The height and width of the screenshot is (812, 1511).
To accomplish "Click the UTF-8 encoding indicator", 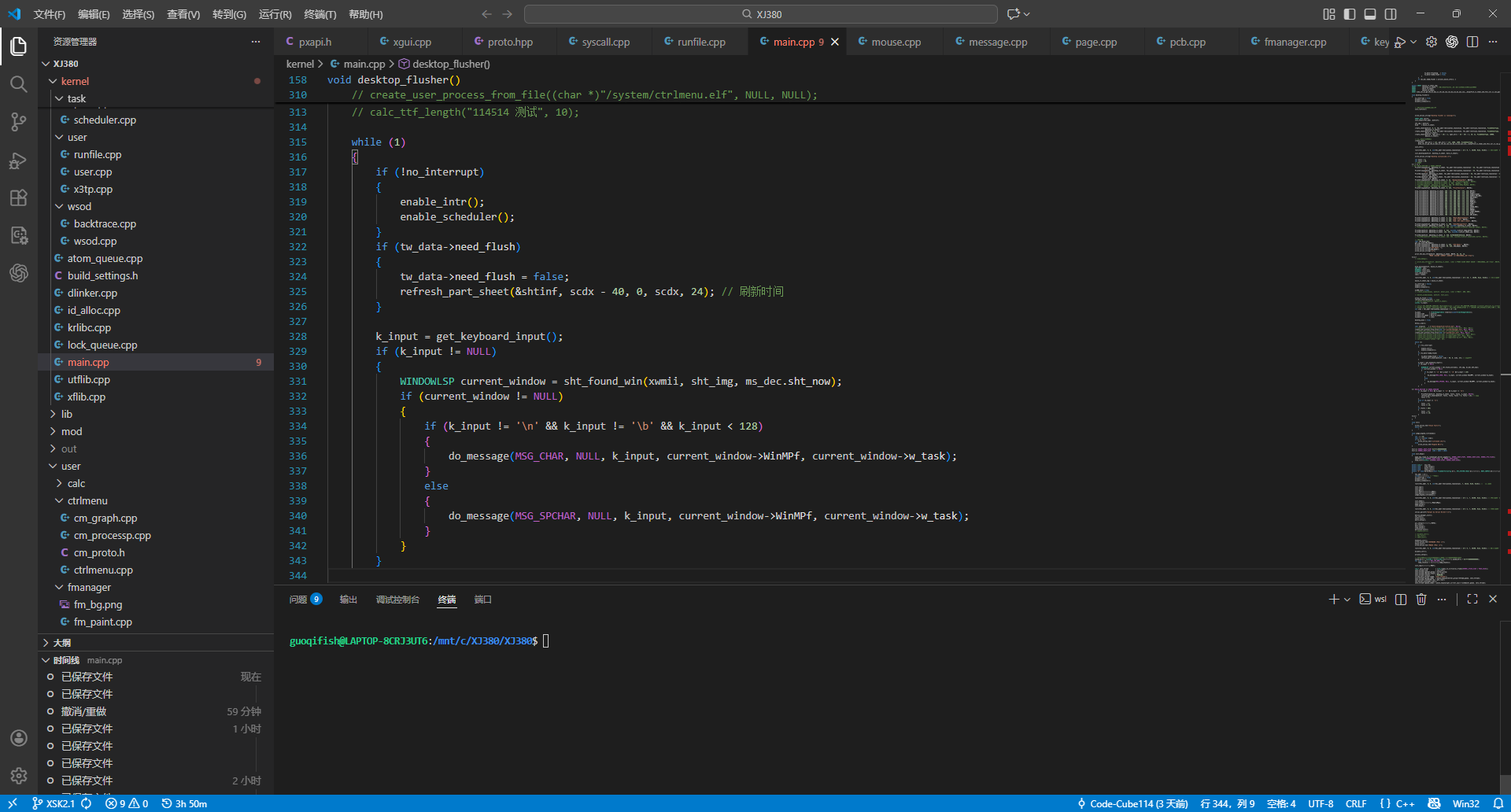I will point(1321,803).
